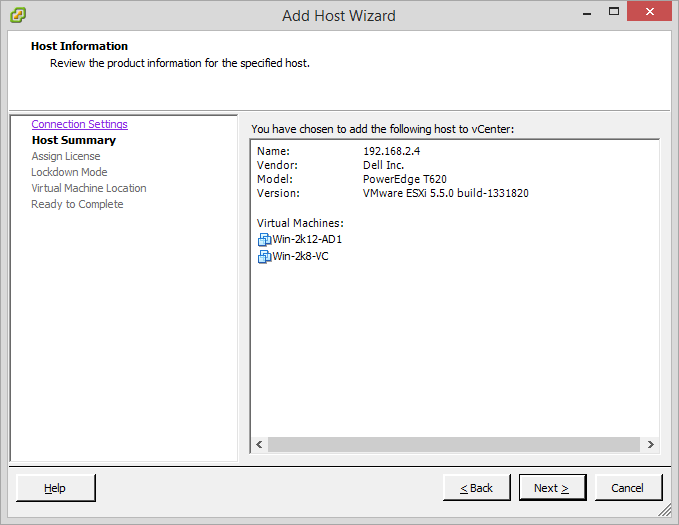This screenshot has width=679, height=525.
Task: Return to the Connection Settings step link
Action: click(79, 124)
